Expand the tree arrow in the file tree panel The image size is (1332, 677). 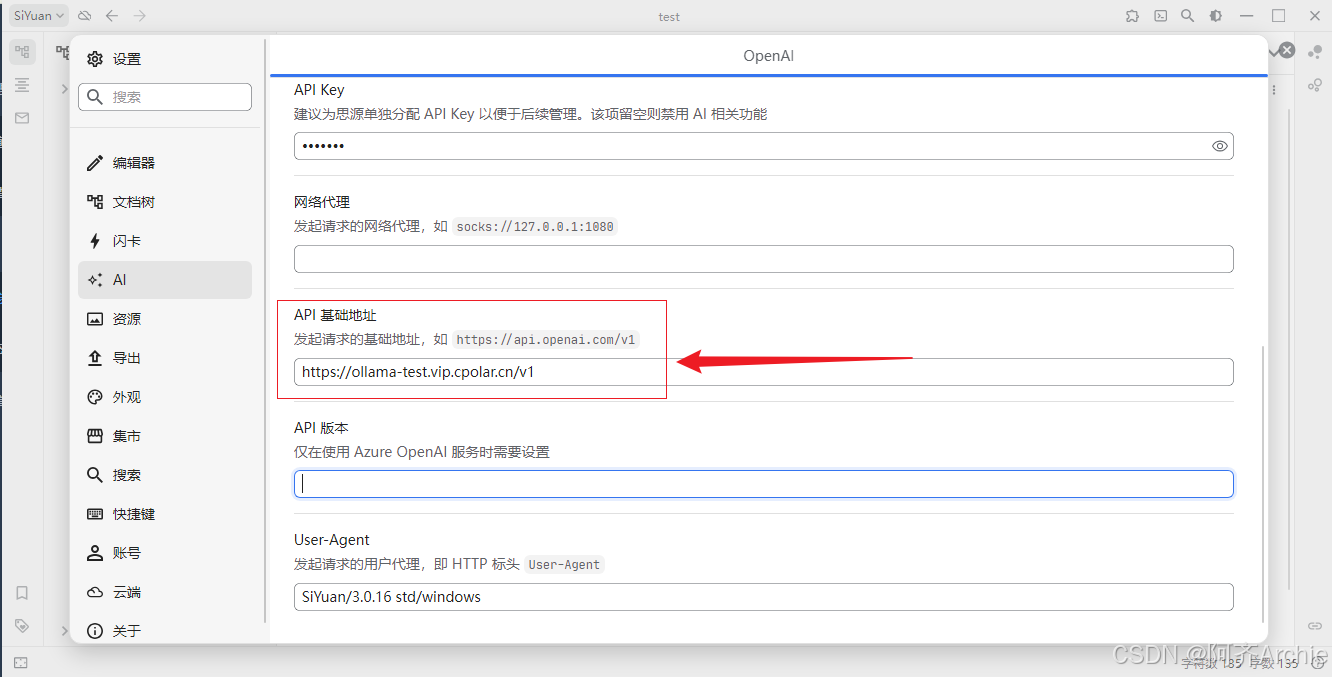[x=64, y=89]
